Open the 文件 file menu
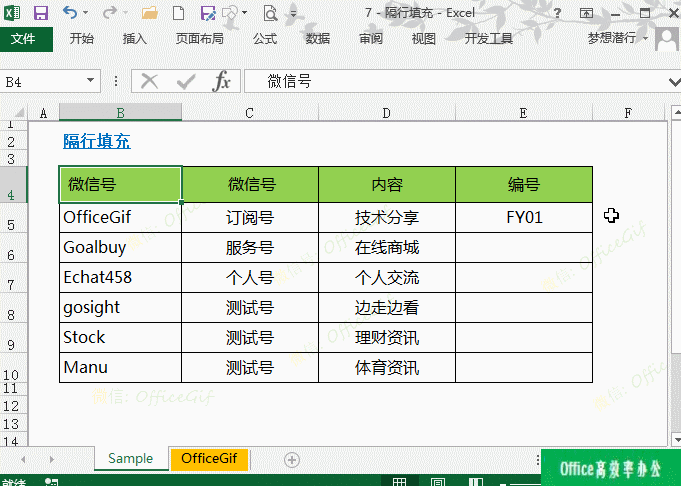 click(25, 38)
